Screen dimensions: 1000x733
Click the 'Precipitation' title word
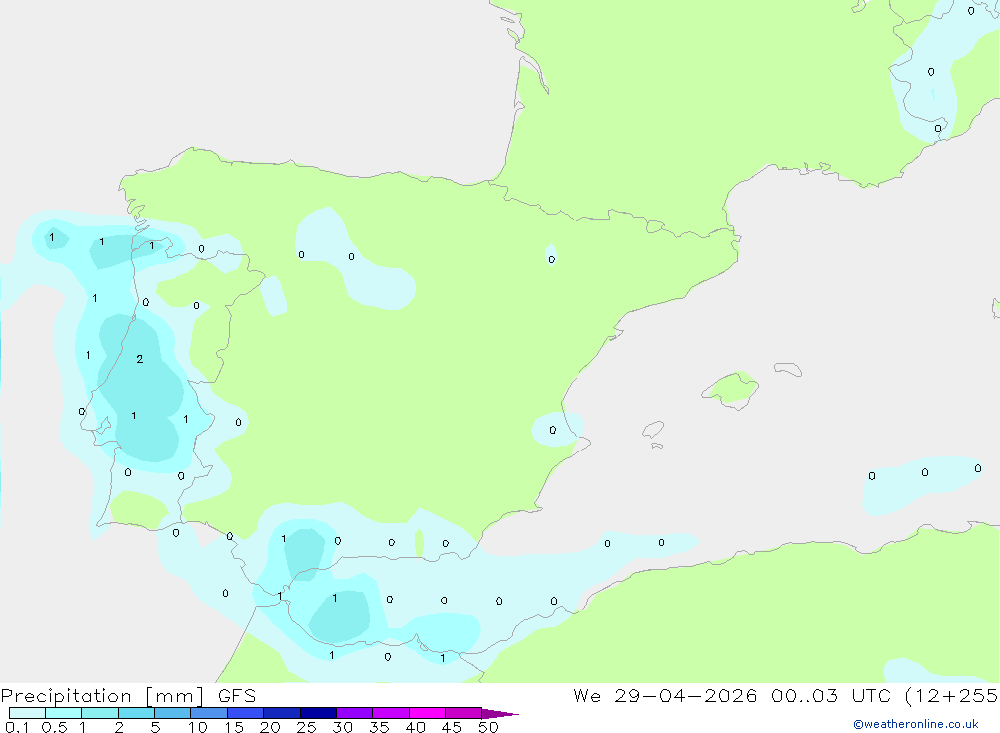66,696
